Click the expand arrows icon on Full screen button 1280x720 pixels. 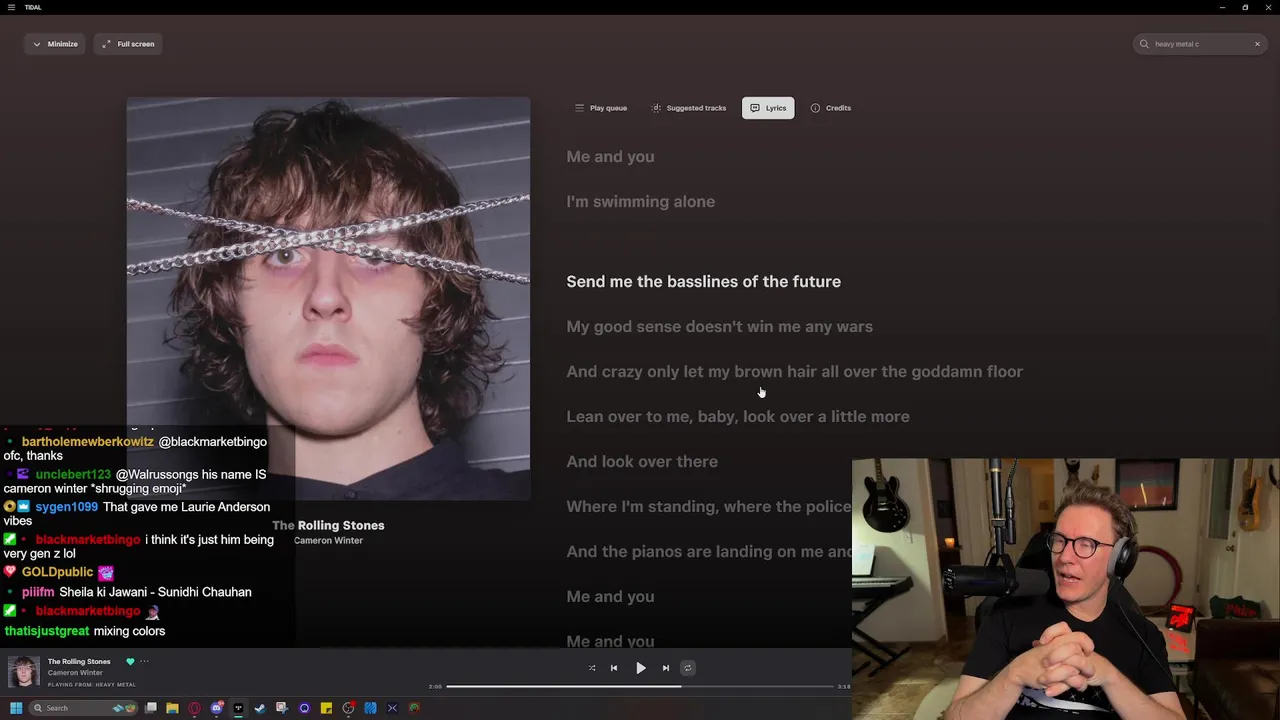click(x=106, y=44)
